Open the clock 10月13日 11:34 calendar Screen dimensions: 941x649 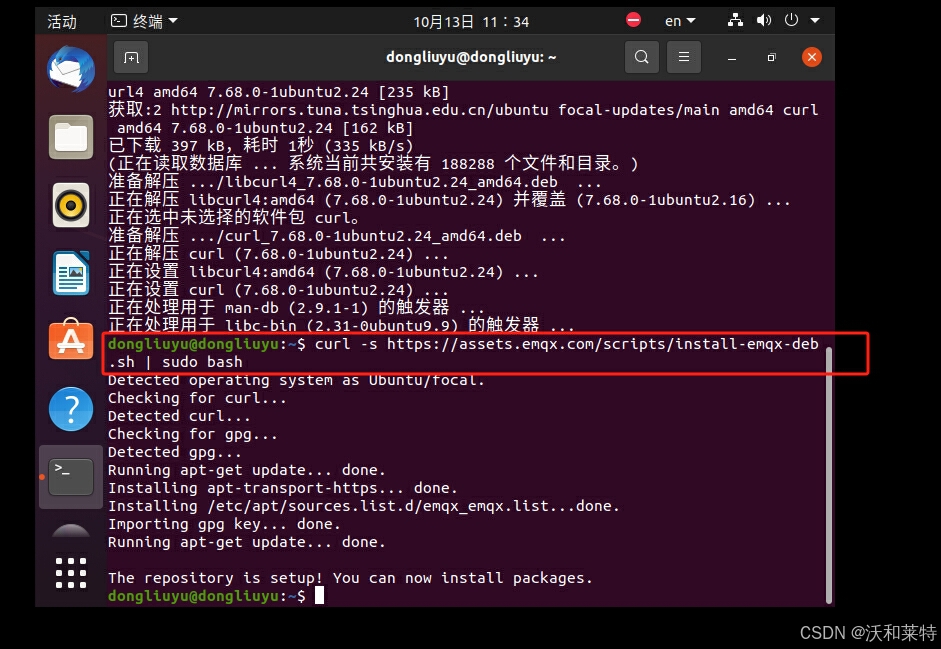click(471, 22)
